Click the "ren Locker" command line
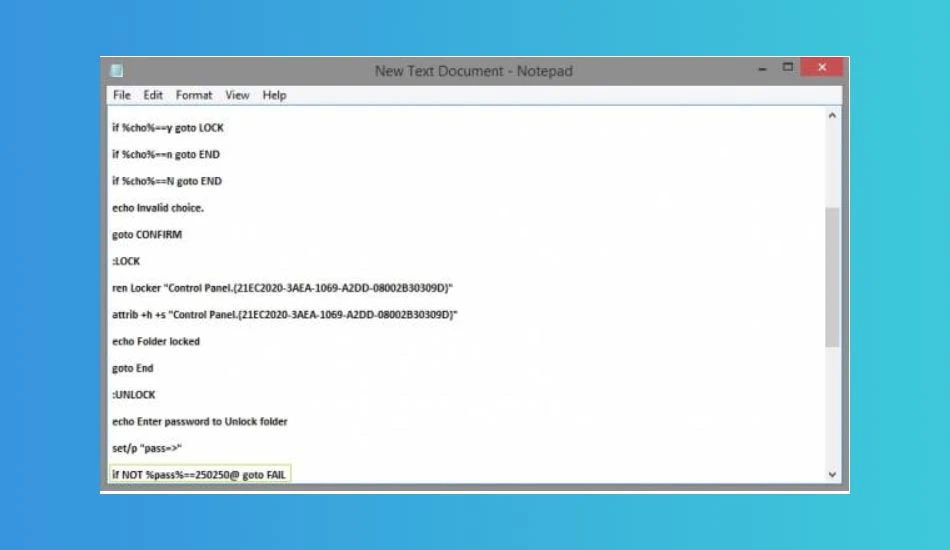 [x=282, y=288]
